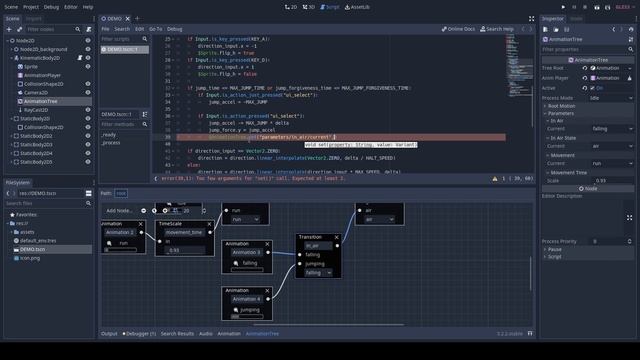Open the script attached to KinematicBody2D
Screen dimensions: 640x360
[80, 58]
